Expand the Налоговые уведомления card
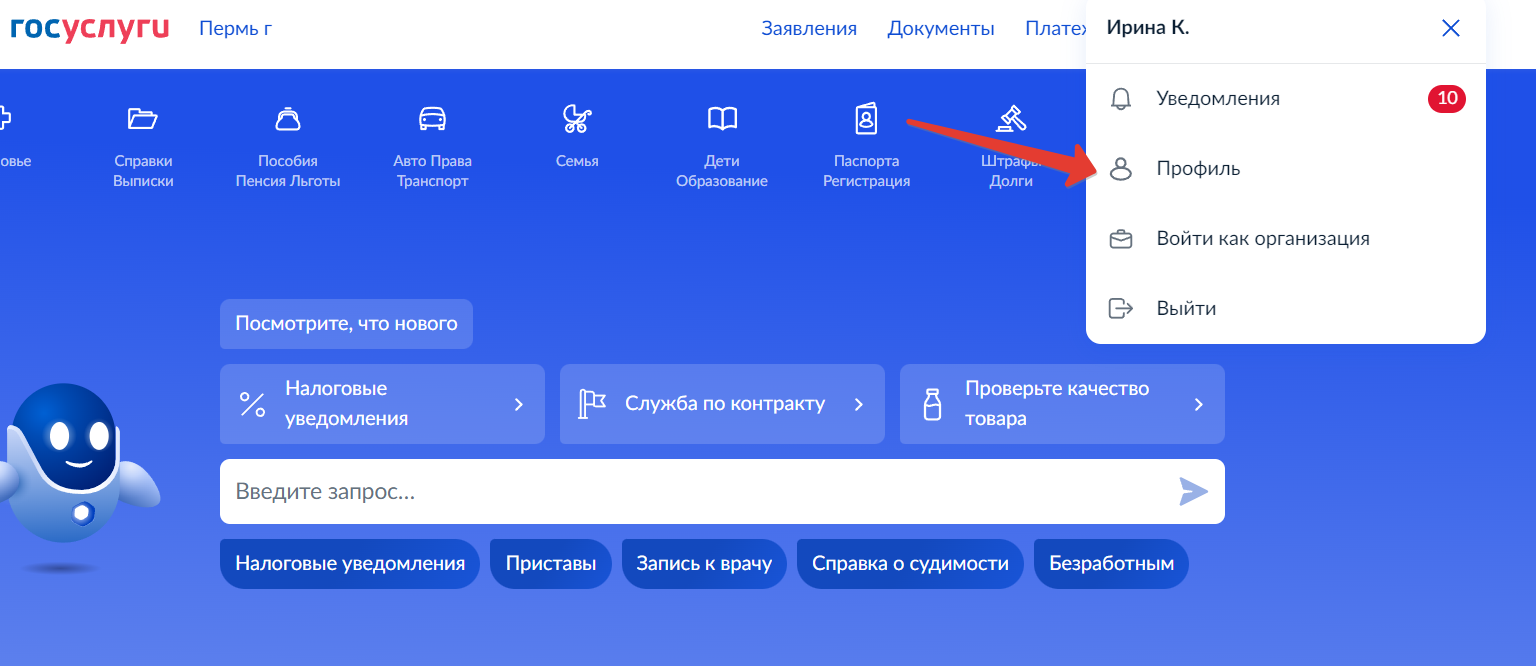The height and width of the screenshot is (666, 1536). [382, 404]
